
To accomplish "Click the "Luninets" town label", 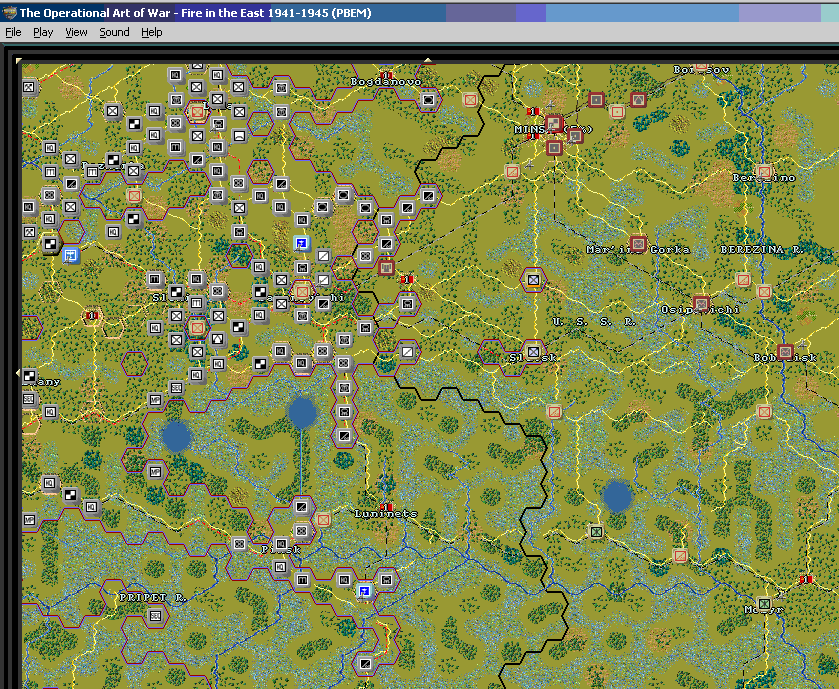I will [x=386, y=514].
